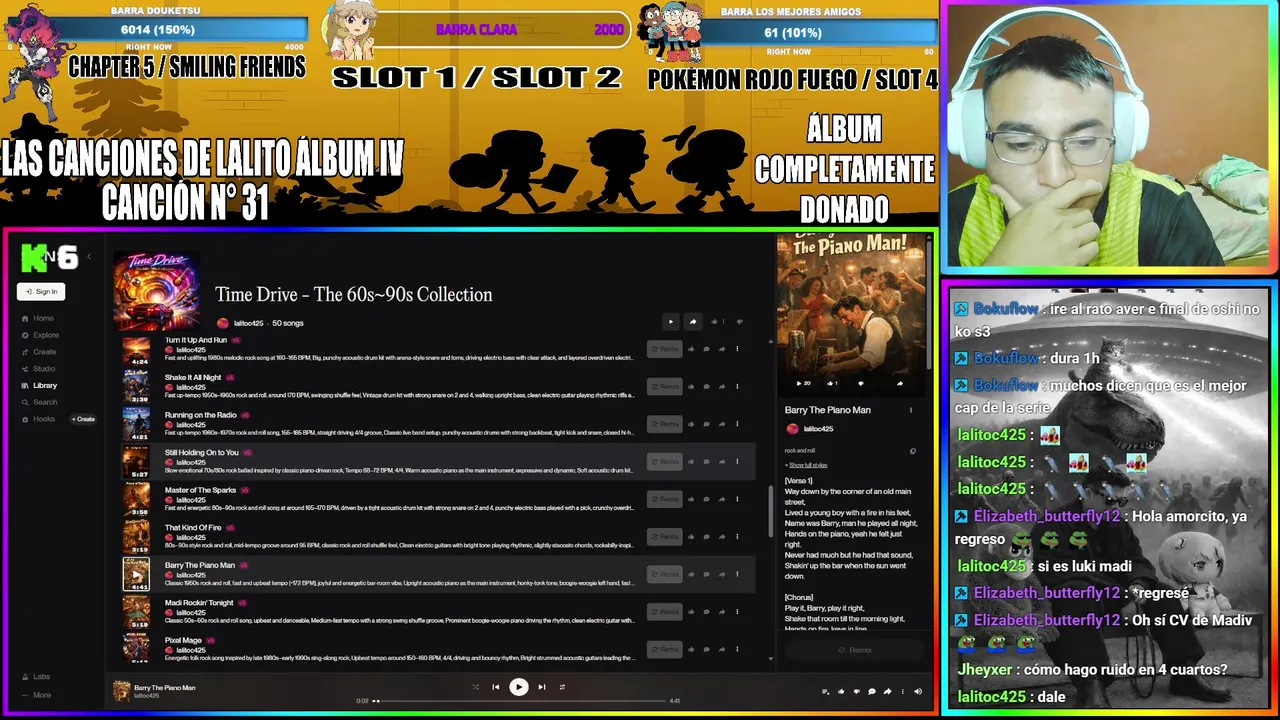Click the volume speaker icon
Viewport: 1280px width, 720px height.
(x=918, y=691)
